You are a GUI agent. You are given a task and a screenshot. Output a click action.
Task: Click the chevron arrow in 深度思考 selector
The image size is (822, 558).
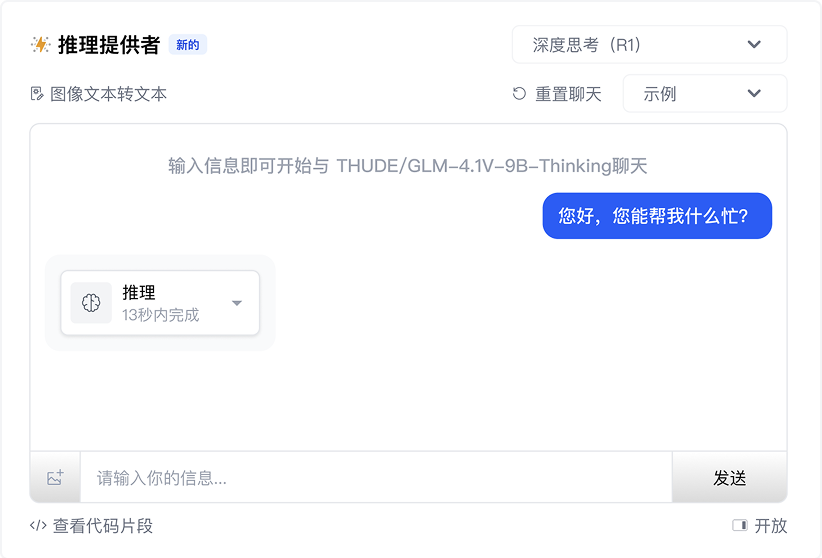(x=755, y=45)
